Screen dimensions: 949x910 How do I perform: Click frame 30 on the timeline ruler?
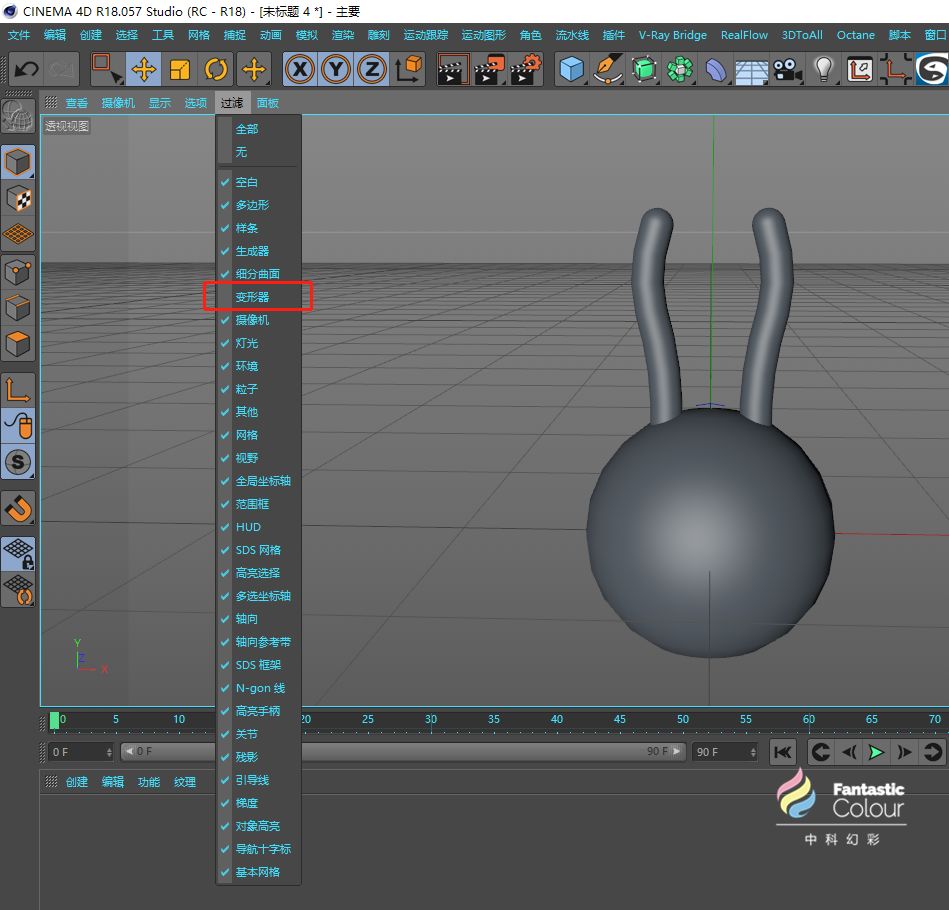coord(431,721)
